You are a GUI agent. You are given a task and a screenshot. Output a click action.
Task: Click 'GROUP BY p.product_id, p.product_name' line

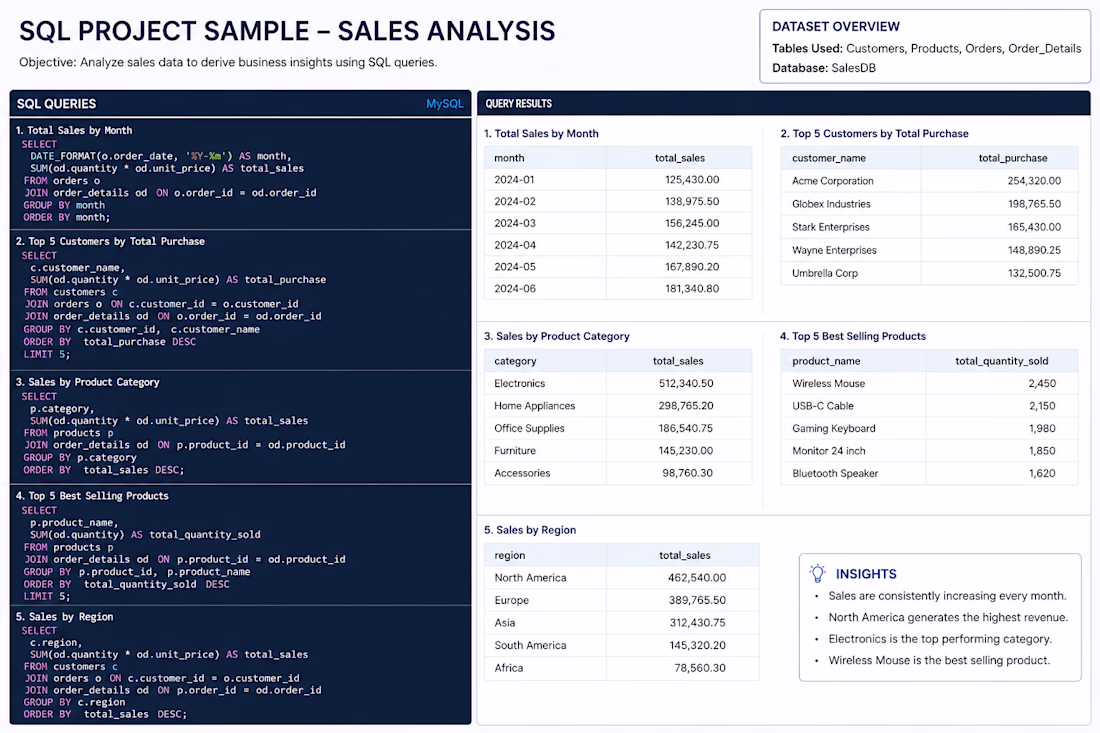pyautogui.click(x=137, y=572)
